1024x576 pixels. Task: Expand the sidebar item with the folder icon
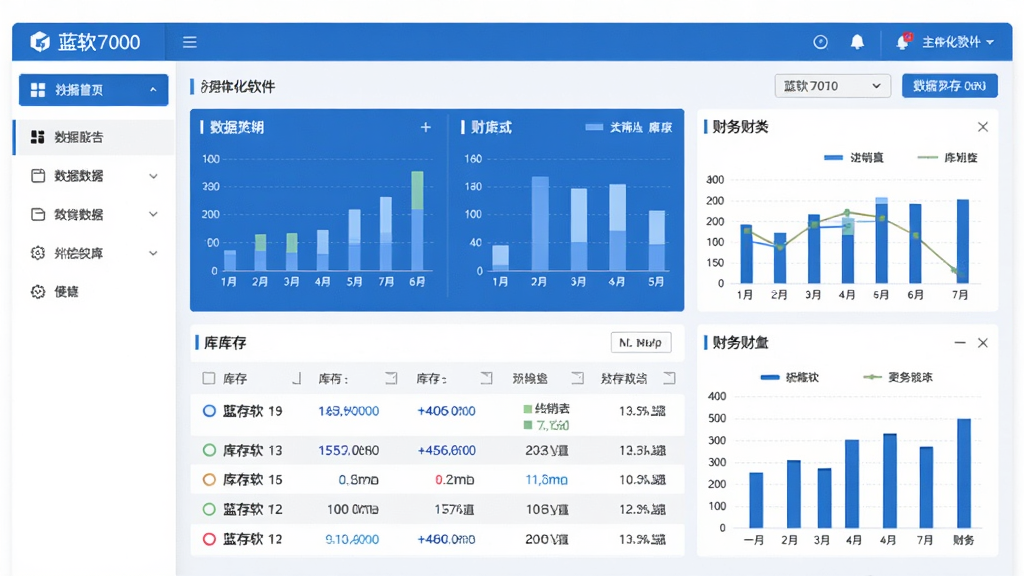coord(153,214)
